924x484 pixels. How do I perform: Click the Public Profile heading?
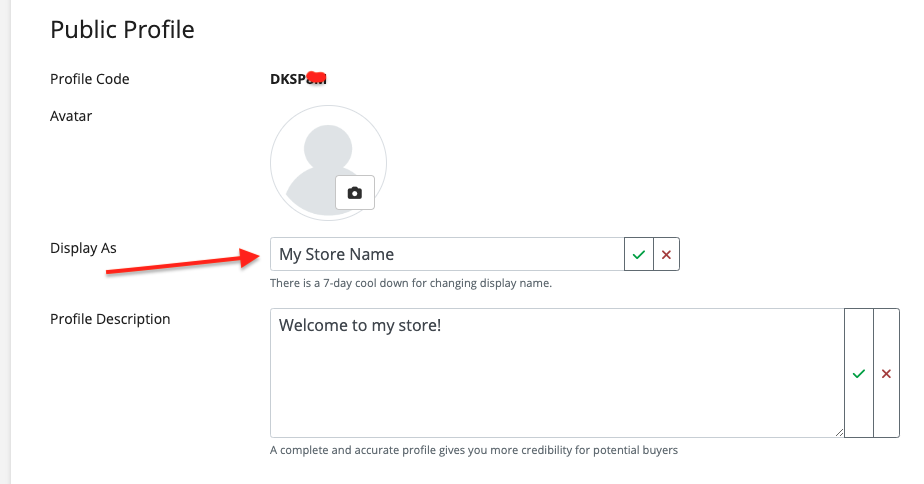[x=122, y=30]
